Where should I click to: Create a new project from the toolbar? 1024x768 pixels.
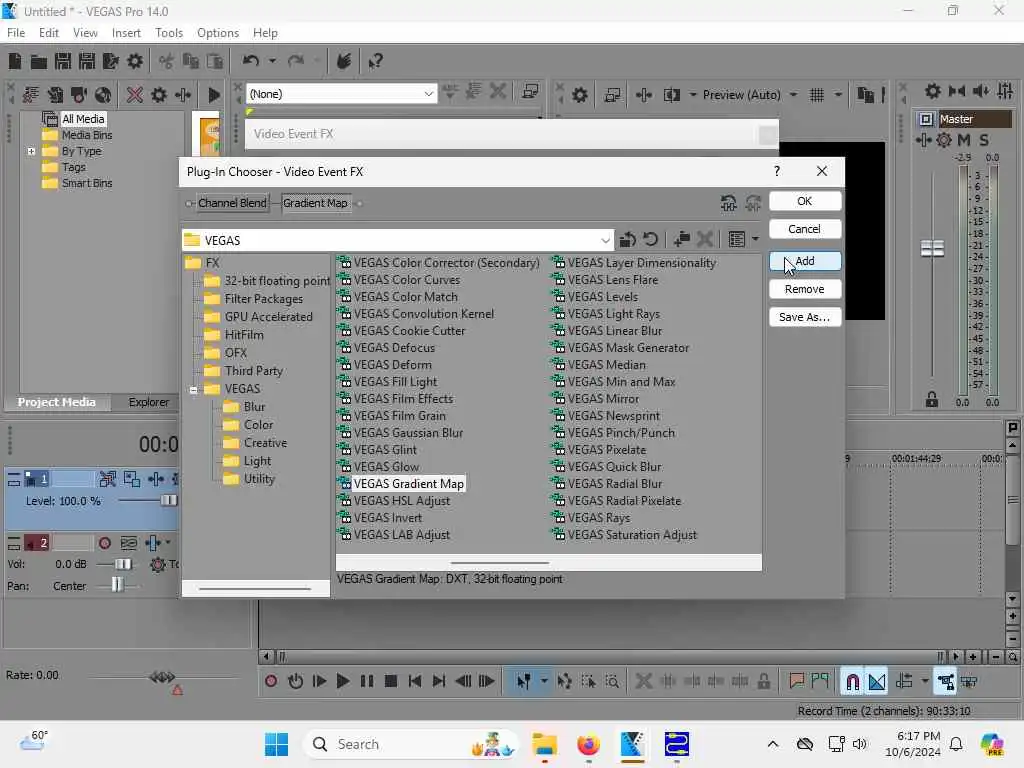(x=14, y=61)
